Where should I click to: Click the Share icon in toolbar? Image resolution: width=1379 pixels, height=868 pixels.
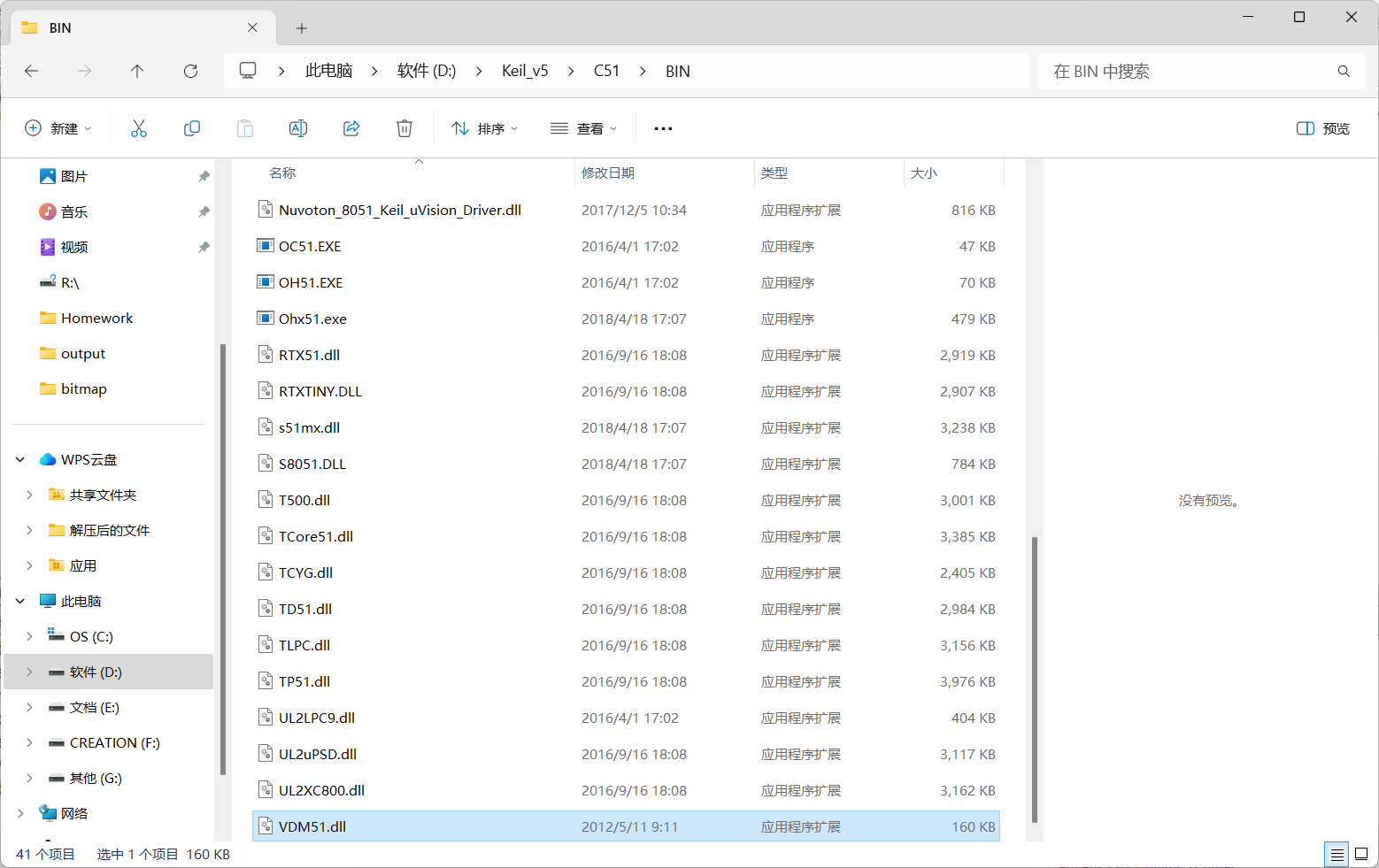pos(351,128)
